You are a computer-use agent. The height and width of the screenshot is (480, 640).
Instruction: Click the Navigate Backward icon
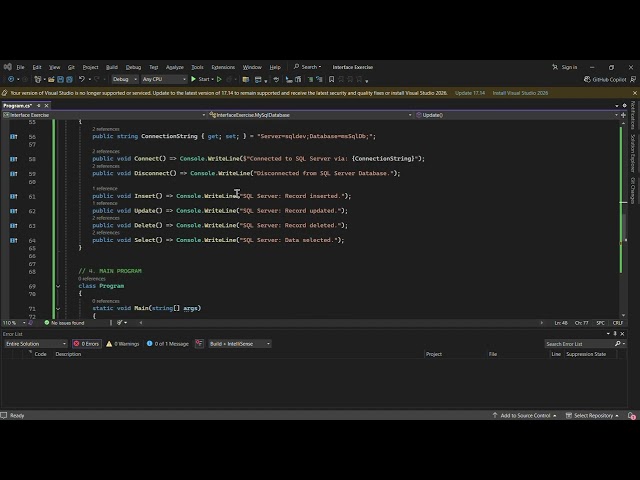pyautogui.click(x=11, y=79)
